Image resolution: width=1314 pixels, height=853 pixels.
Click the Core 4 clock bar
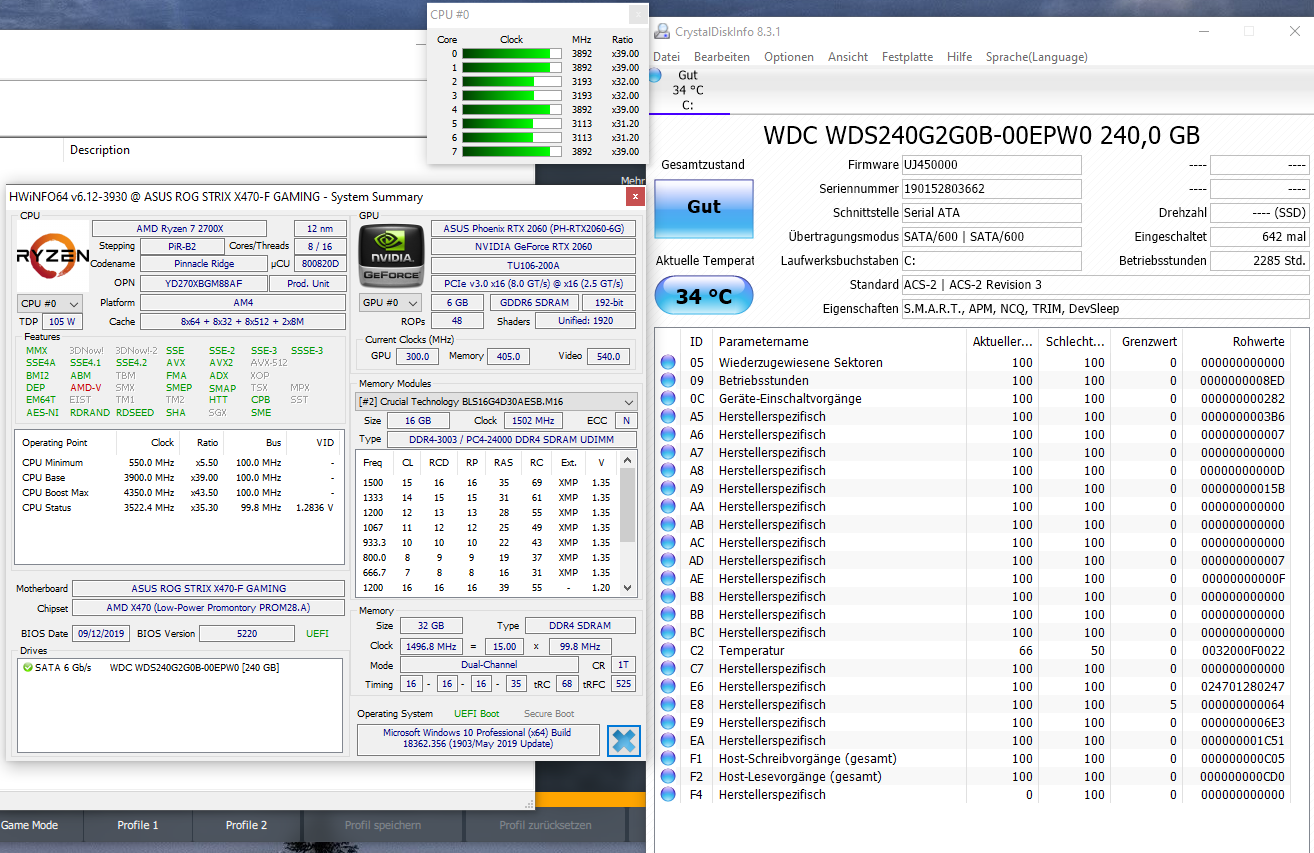tap(512, 110)
